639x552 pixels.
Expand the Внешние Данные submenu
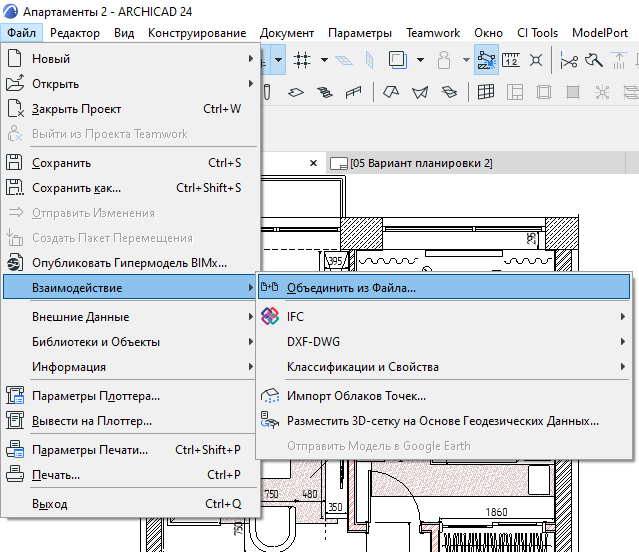[x=251, y=317]
